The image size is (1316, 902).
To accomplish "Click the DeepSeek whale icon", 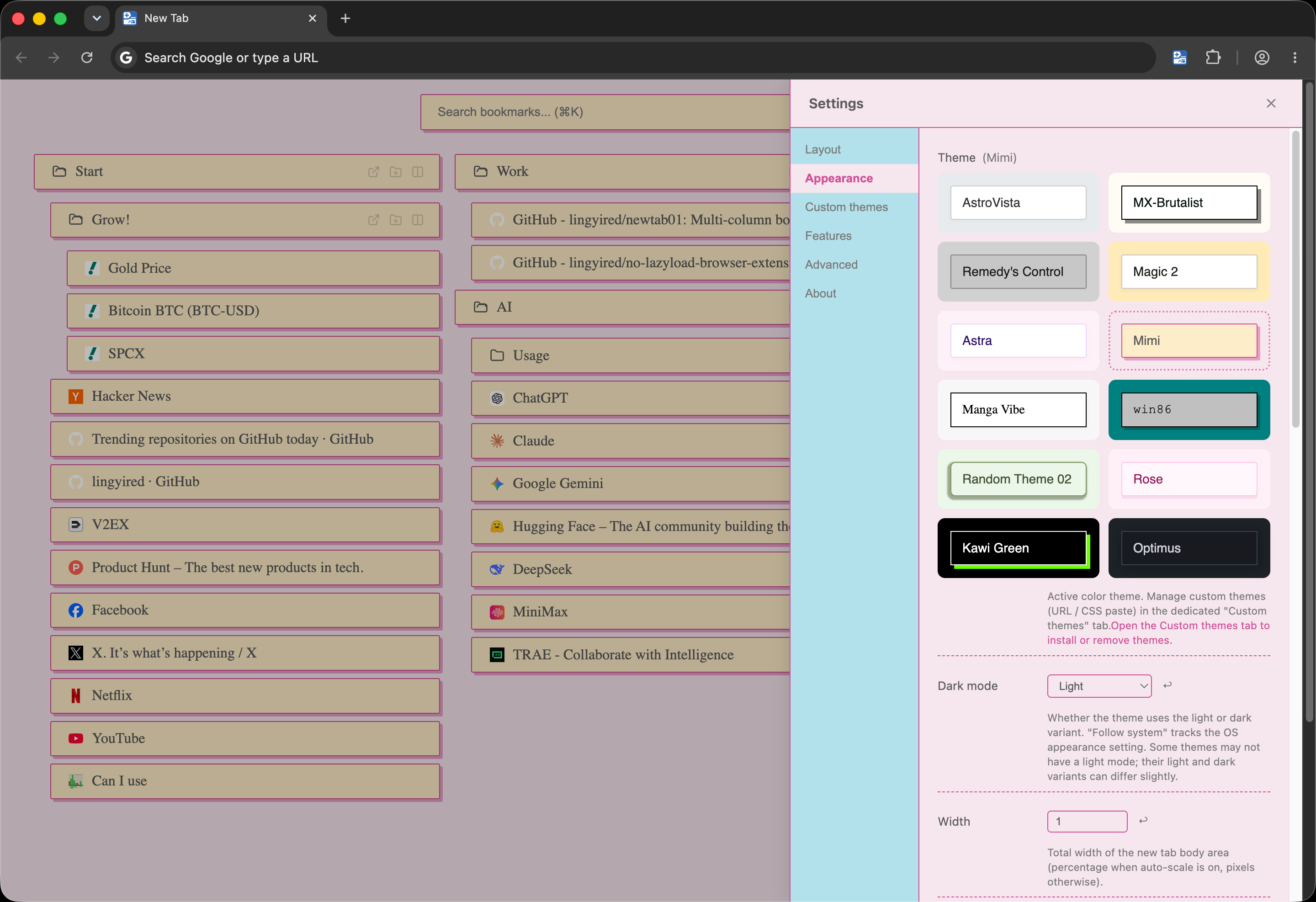I will pyautogui.click(x=497, y=569).
